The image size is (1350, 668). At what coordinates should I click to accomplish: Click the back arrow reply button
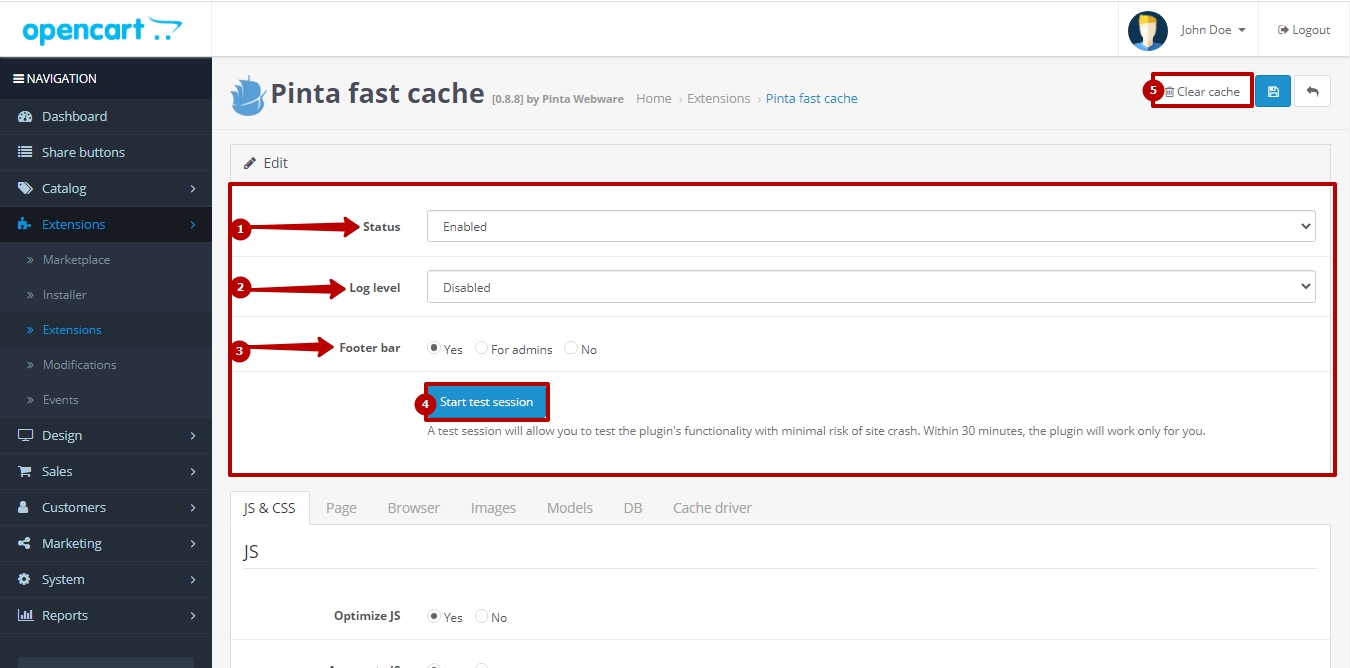tap(1312, 91)
